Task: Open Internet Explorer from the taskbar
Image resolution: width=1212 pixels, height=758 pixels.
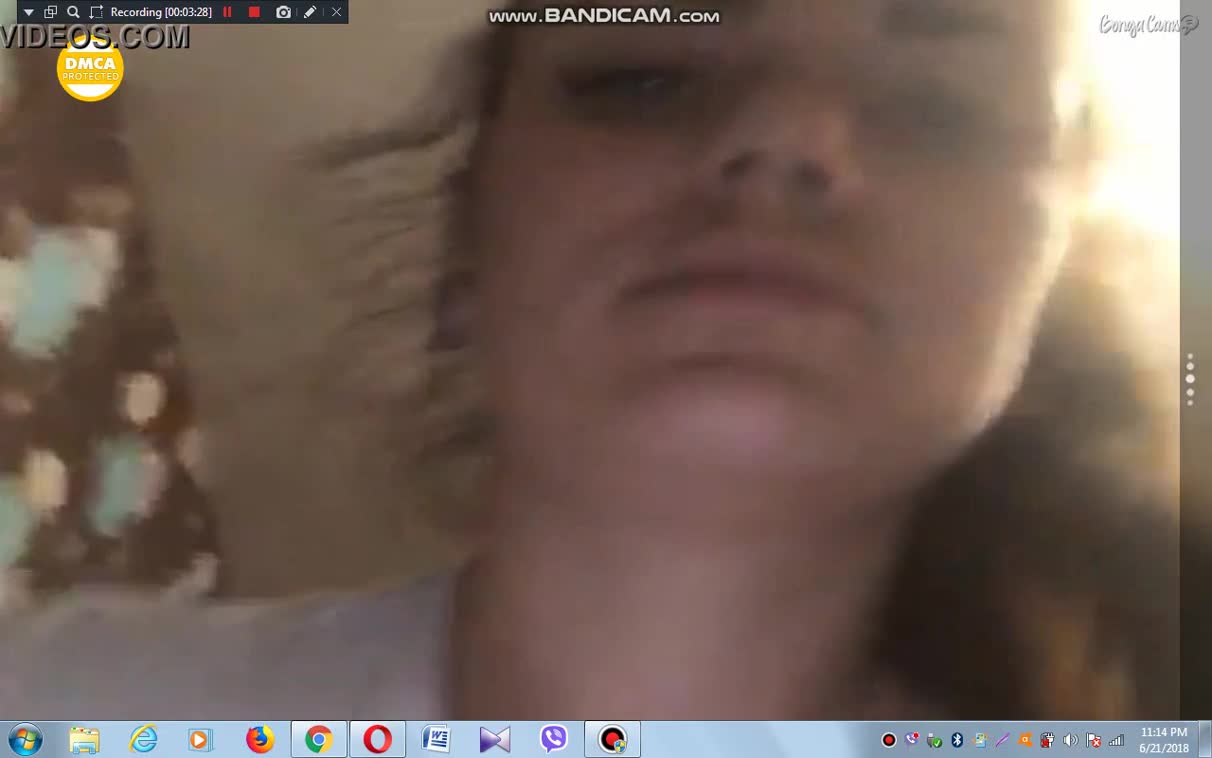Action: pyautogui.click(x=144, y=740)
